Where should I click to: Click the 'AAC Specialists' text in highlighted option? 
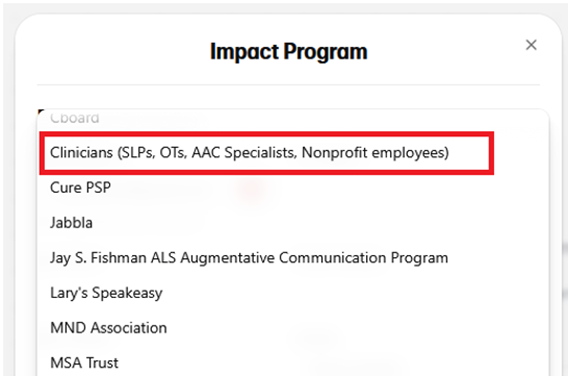(244, 153)
